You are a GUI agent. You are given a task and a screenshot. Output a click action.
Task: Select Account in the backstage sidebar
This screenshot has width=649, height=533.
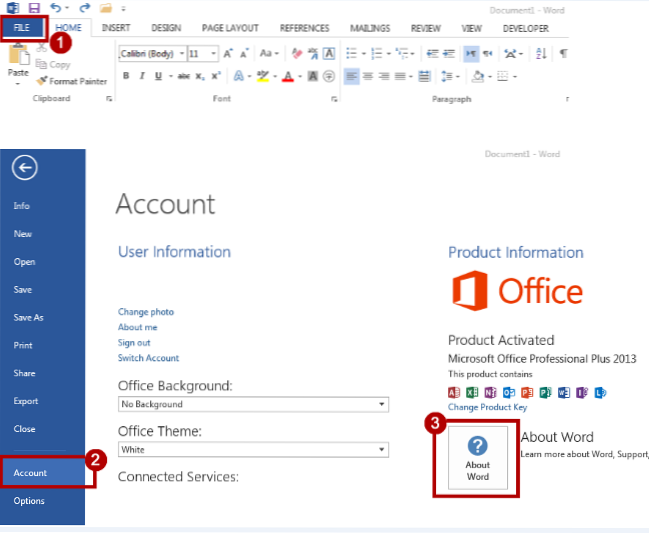[30, 472]
